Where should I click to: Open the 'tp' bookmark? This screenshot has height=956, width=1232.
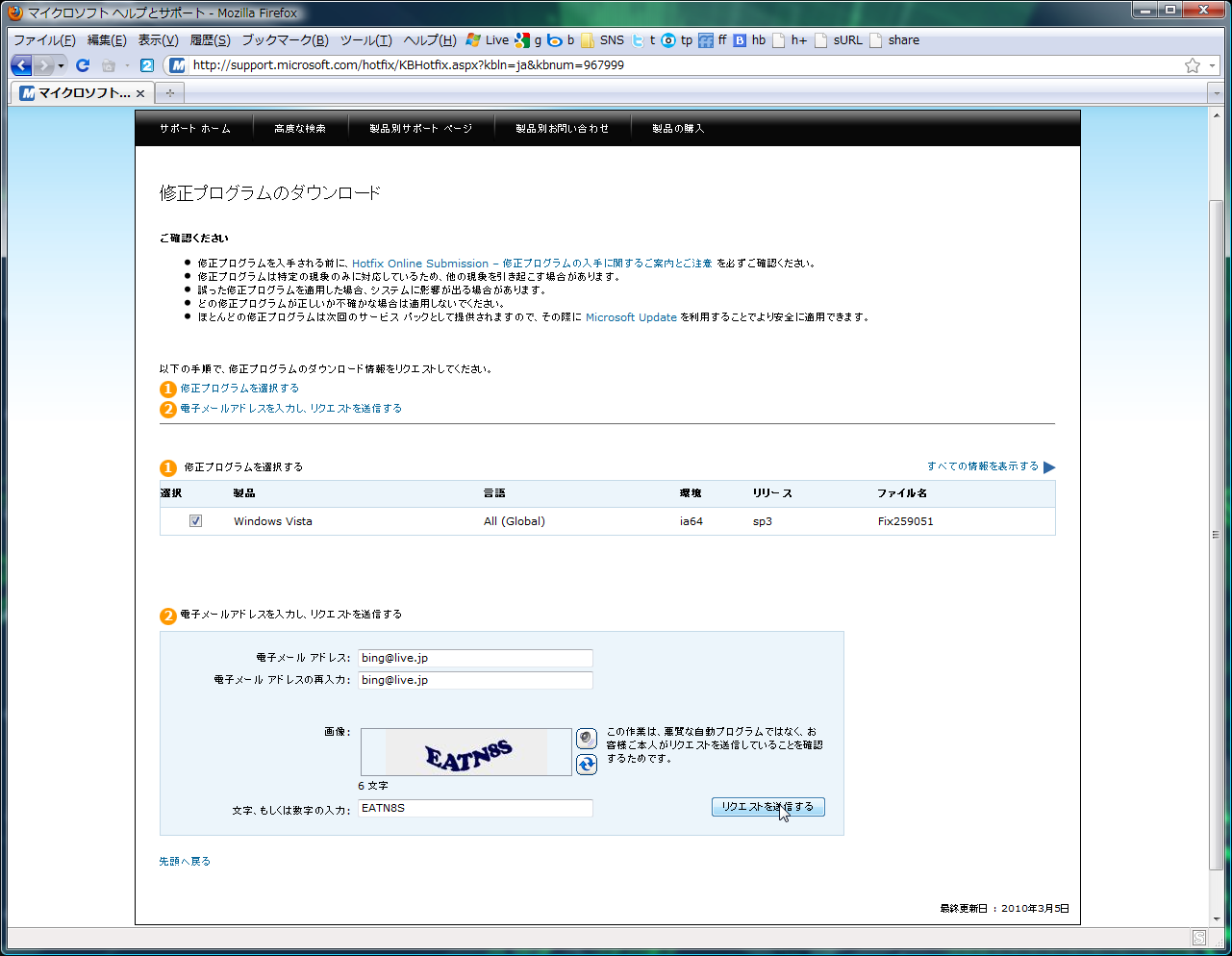[x=677, y=40]
